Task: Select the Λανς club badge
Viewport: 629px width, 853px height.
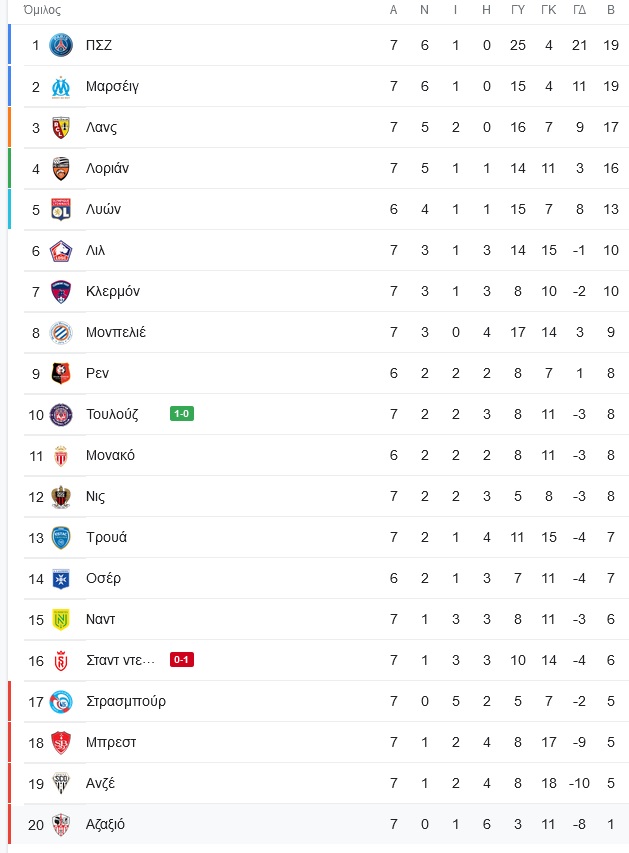Action: pyautogui.click(x=61, y=127)
